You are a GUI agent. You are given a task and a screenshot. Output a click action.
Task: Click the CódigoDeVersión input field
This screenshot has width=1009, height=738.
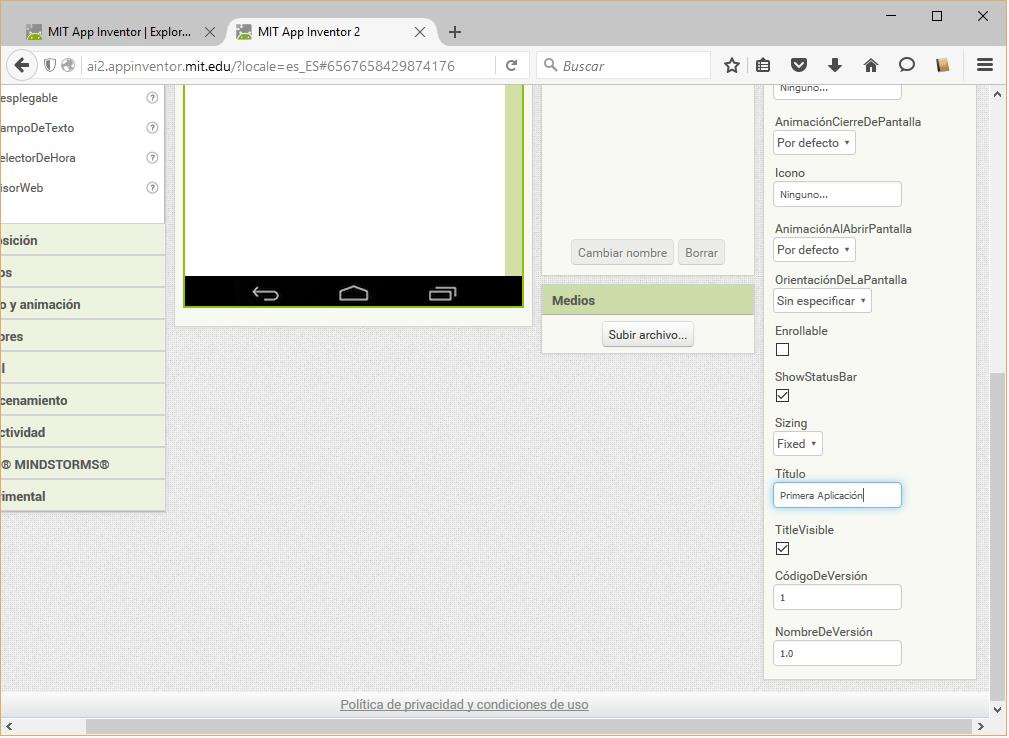click(837, 597)
